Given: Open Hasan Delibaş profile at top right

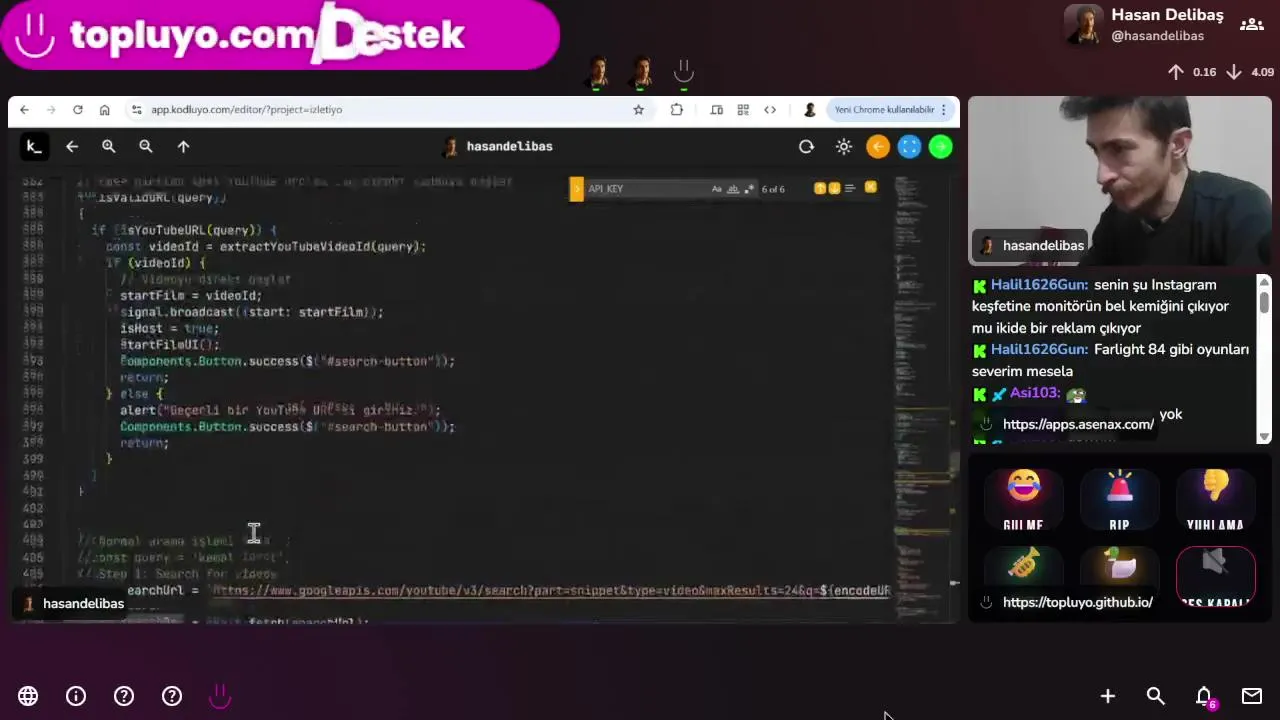Looking at the screenshot, I should pos(1145,25).
